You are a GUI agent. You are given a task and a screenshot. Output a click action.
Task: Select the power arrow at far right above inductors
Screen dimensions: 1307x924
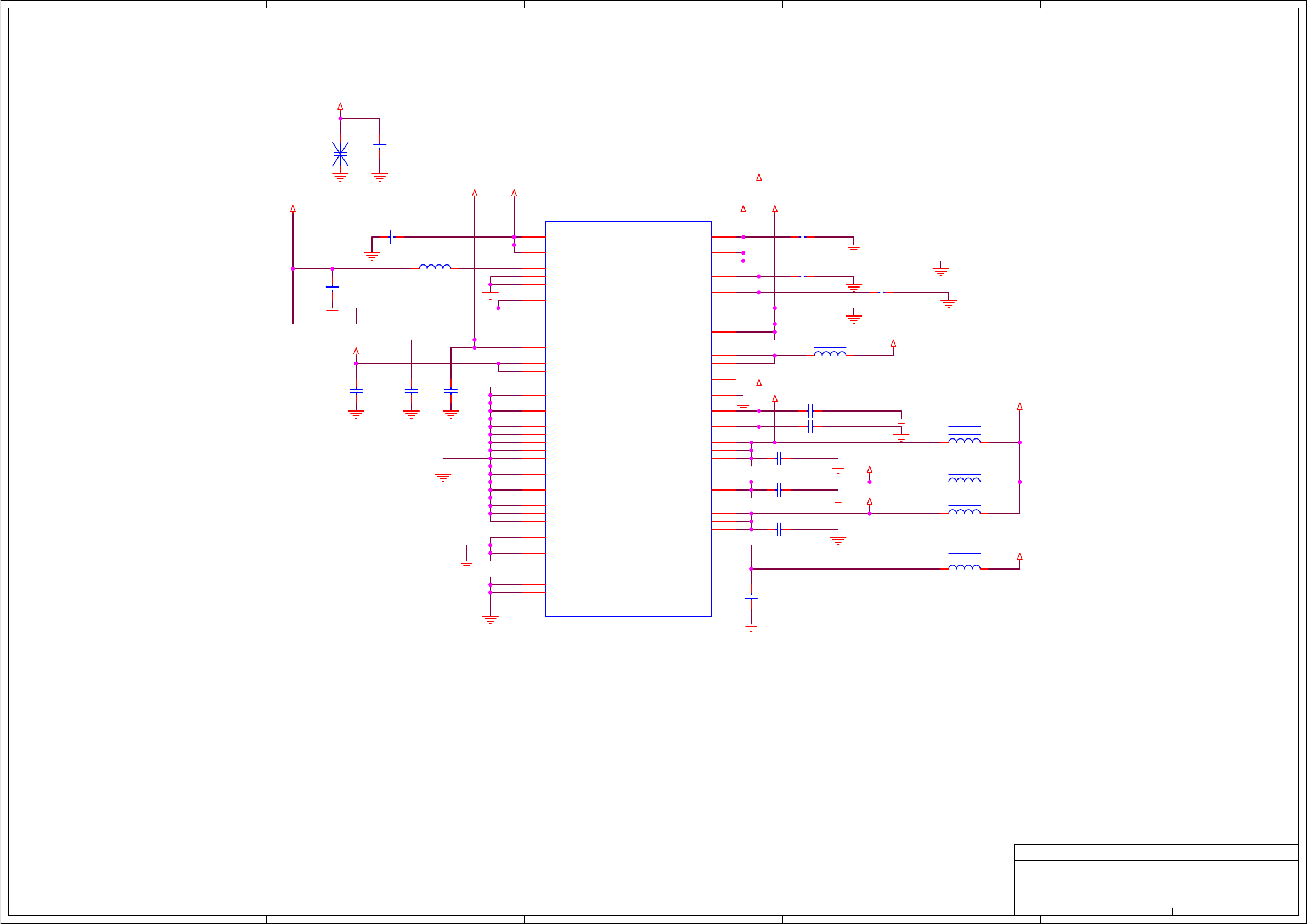click(1019, 406)
